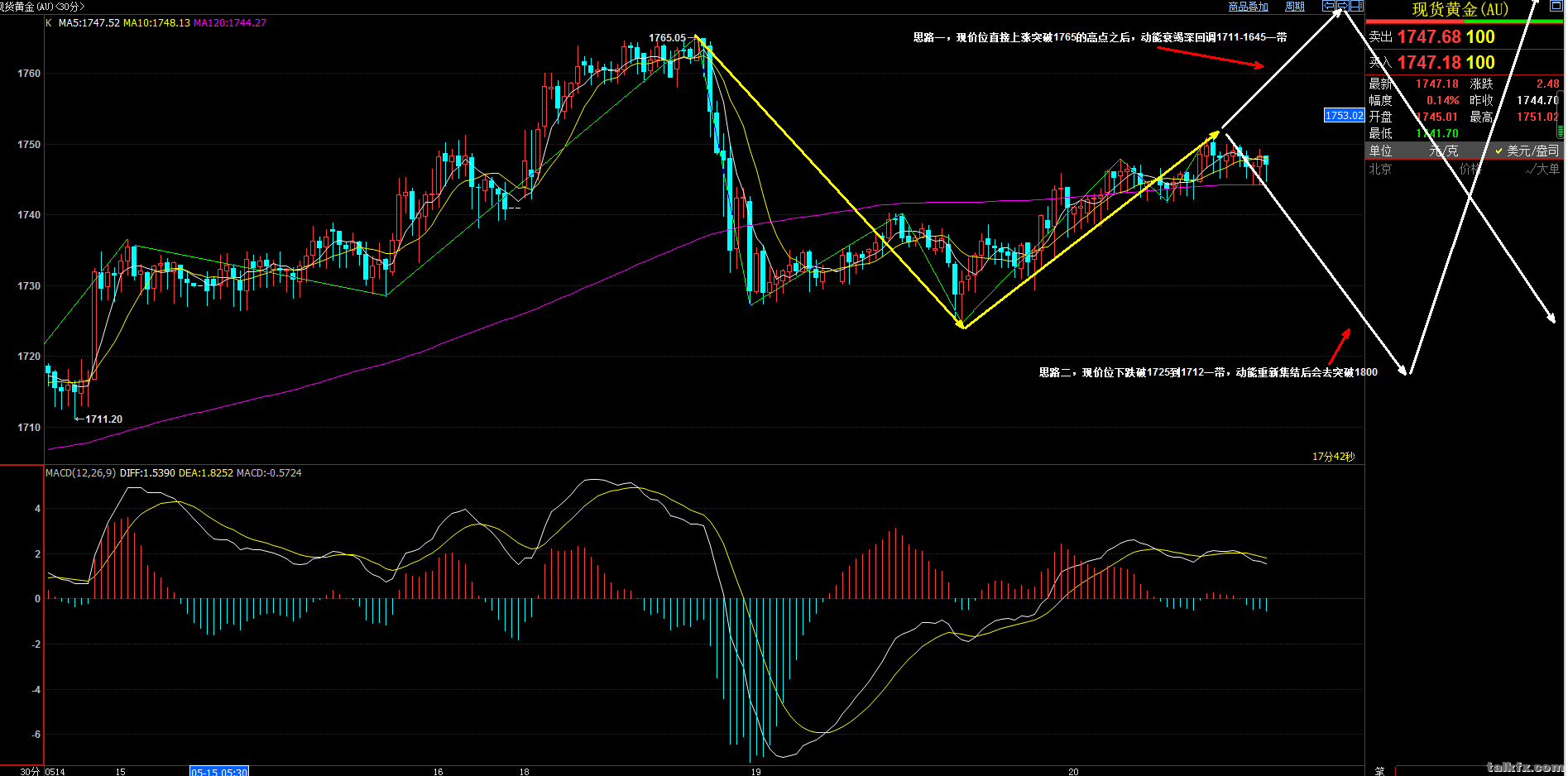The width and height of the screenshot is (1568, 776).
Task: Click the 单位 unit label
Action: tap(1380, 151)
